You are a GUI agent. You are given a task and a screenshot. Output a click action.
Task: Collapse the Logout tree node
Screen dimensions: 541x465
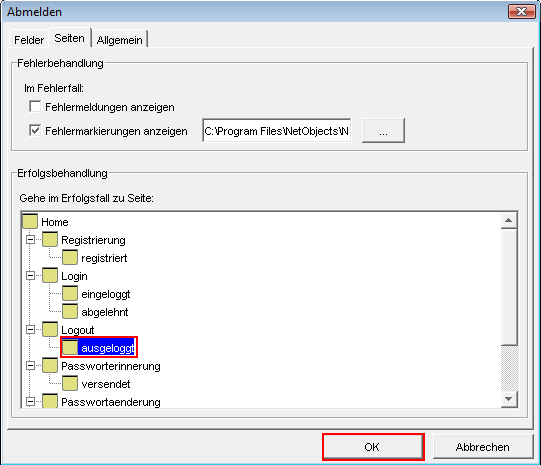point(30,330)
